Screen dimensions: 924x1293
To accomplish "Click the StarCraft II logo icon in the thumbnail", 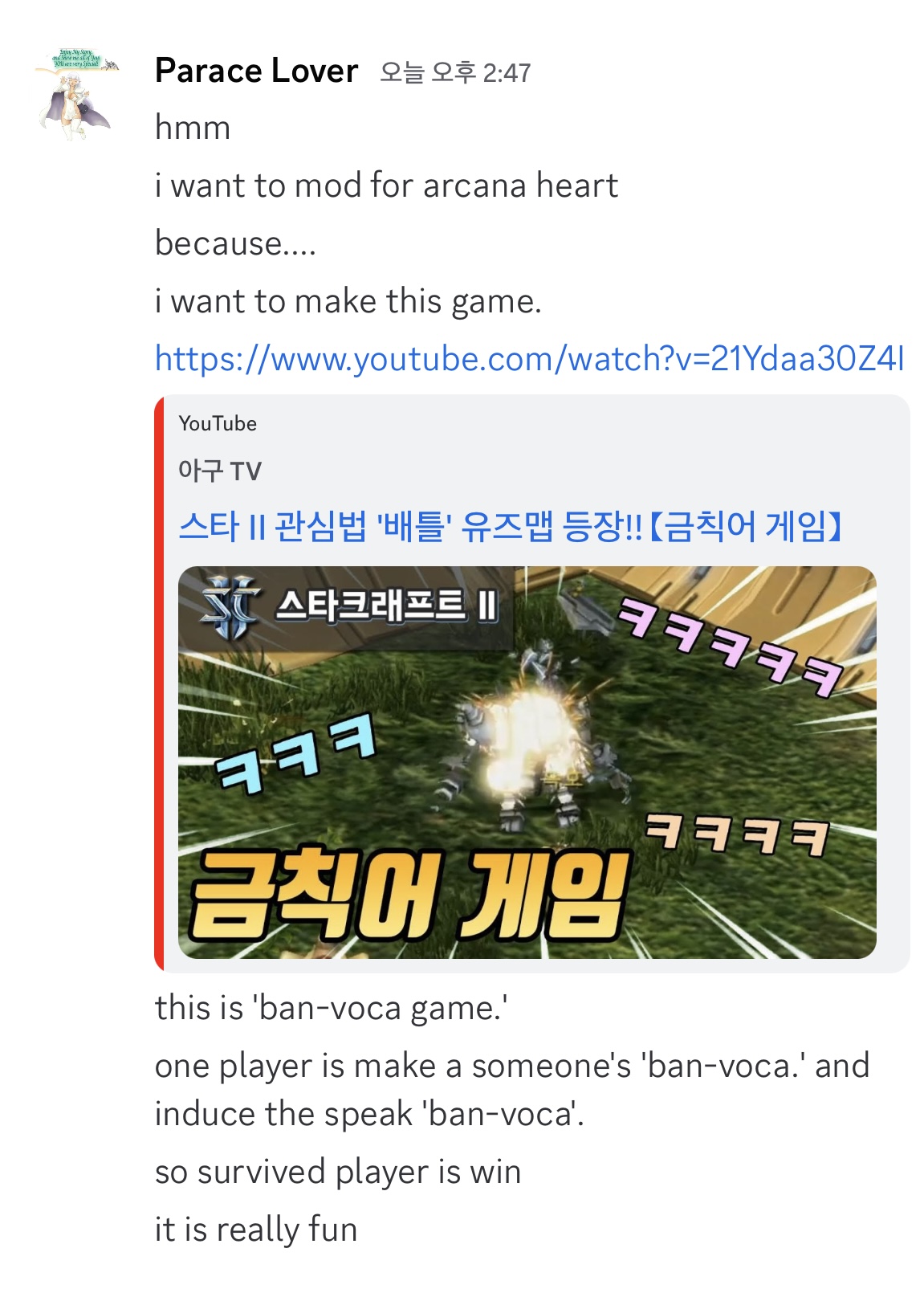I will 230,607.
